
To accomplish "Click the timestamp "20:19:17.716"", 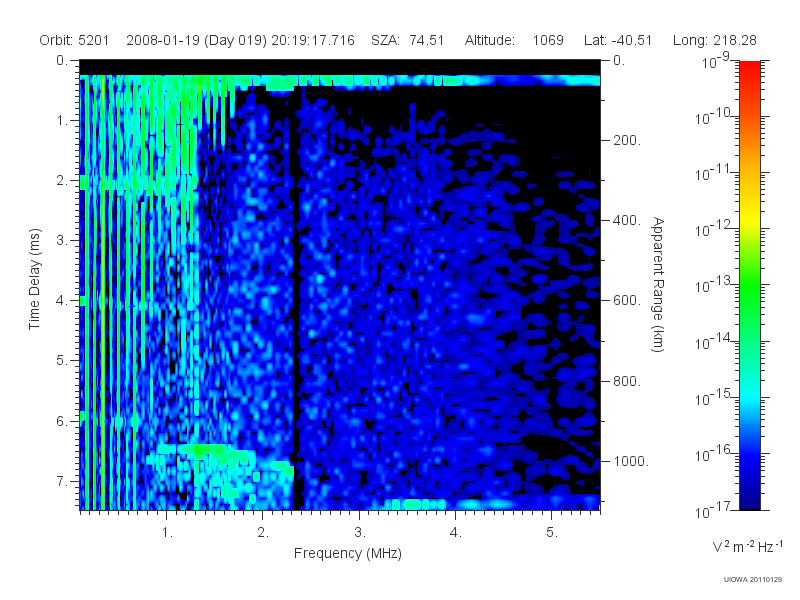I will coord(313,40).
